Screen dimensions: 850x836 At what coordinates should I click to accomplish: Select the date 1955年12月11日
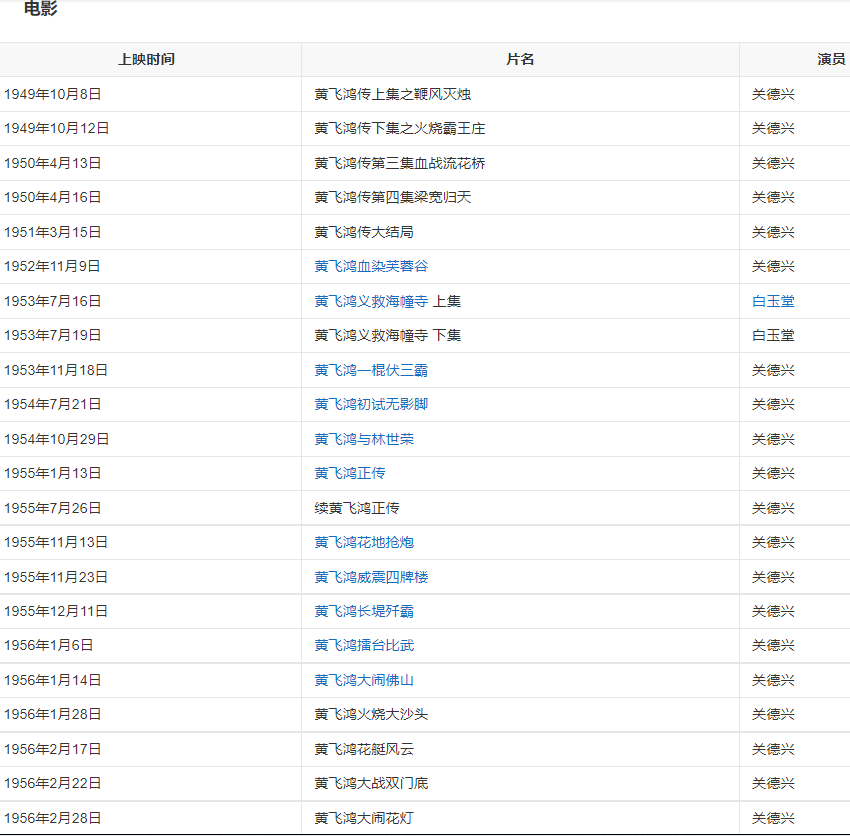pyautogui.click(x=56, y=611)
